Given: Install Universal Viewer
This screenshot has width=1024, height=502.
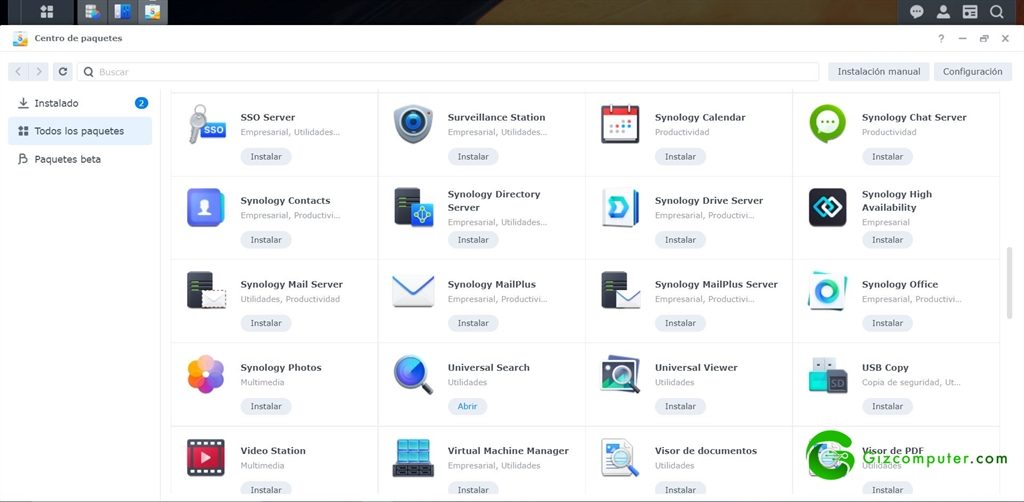Looking at the screenshot, I should (680, 406).
